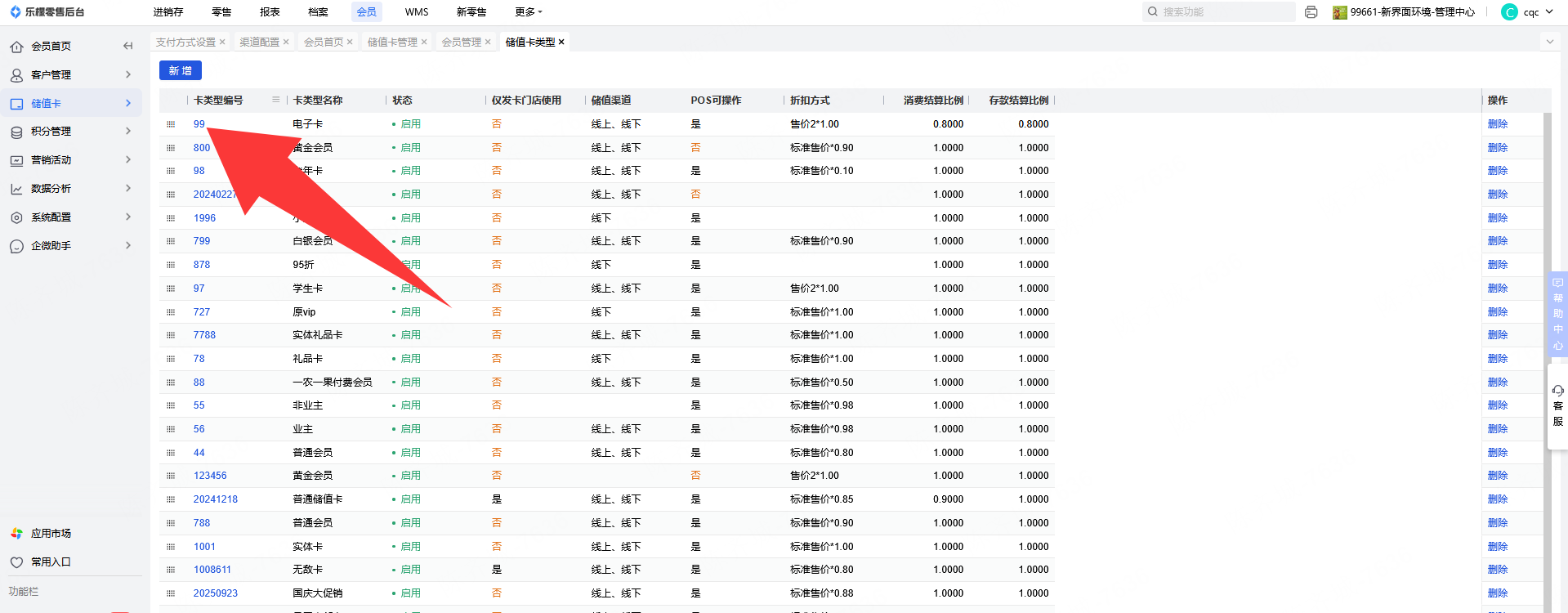The image size is (1568, 613).
Task: Close the 渠道配置 tab
Action: click(286, 42)
